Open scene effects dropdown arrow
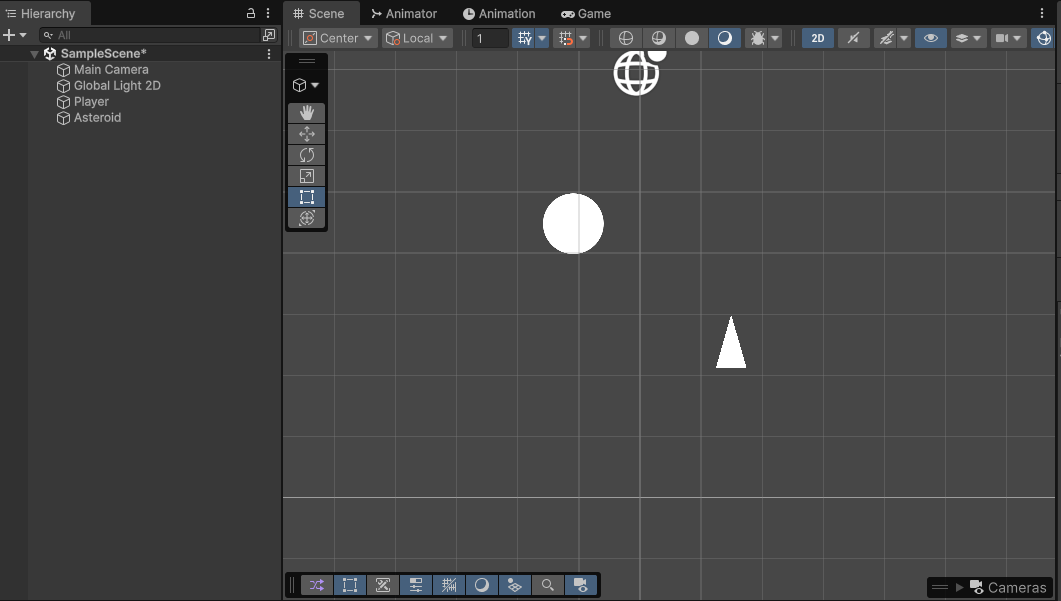The height and width of the screenshot is (601, 1061). (x=904, y=38)
